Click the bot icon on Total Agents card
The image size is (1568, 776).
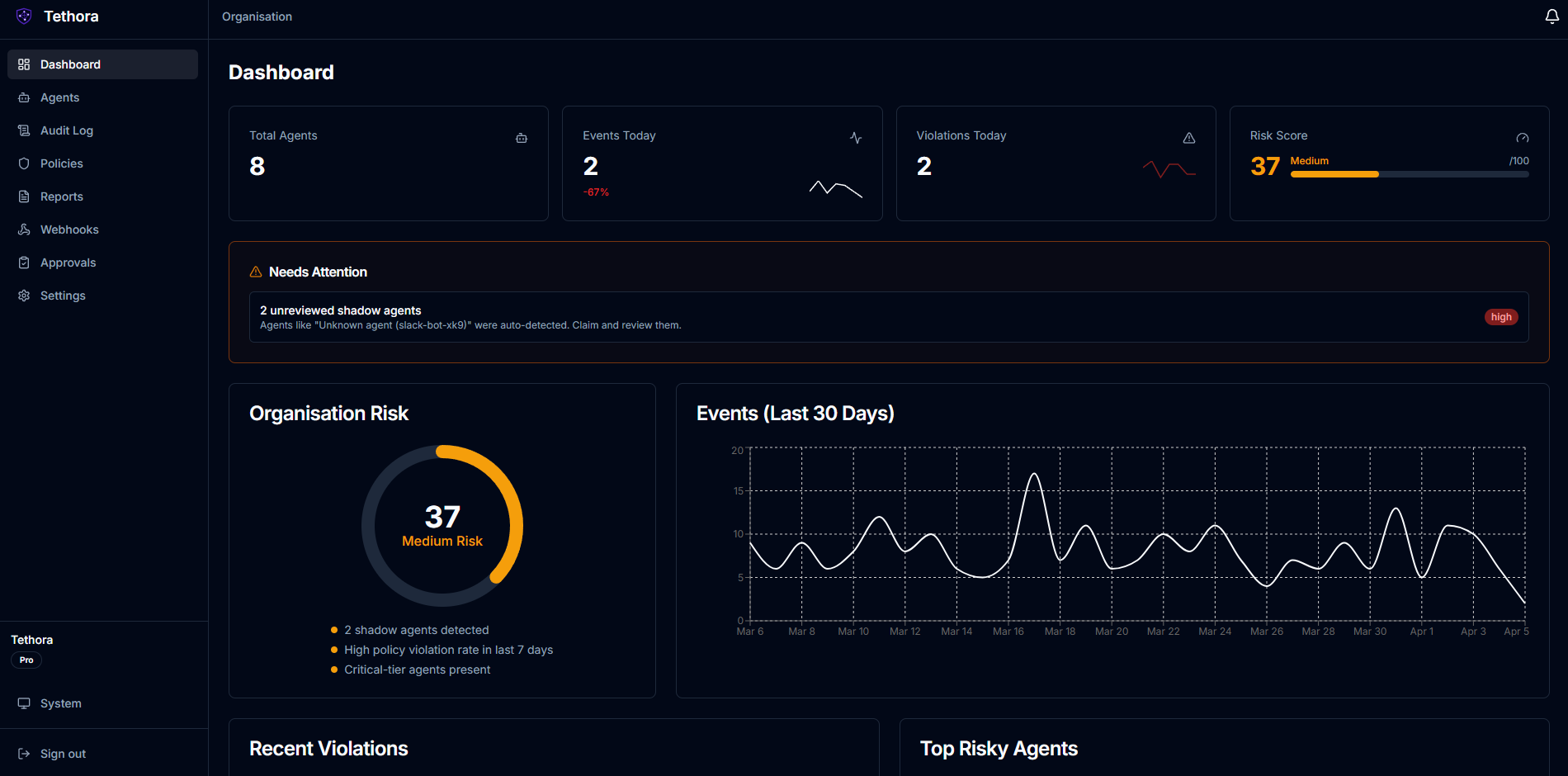pyautogui.click(x=522, y=138)
